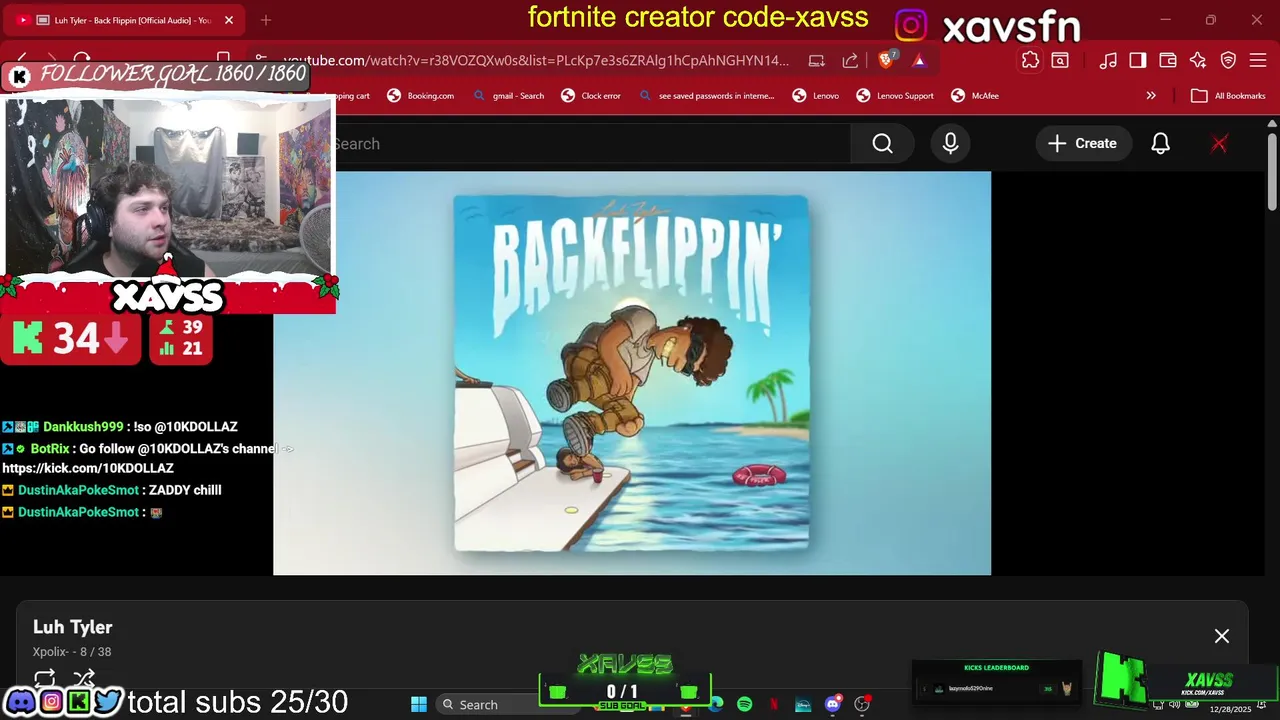Open Microsoft Edge from the taskbar
This screenshot has height=720, width=1280.
point(716,704)
